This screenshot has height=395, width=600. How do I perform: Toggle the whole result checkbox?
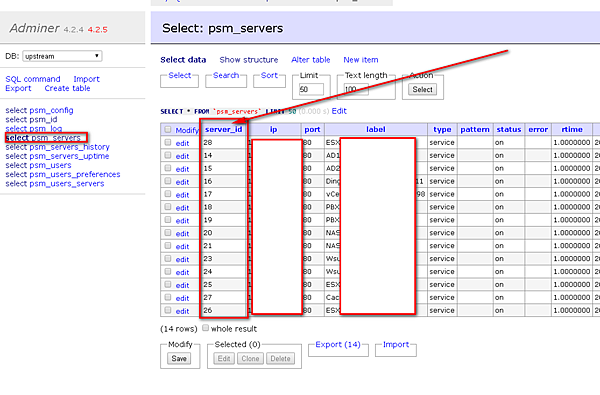click(205, 328)
